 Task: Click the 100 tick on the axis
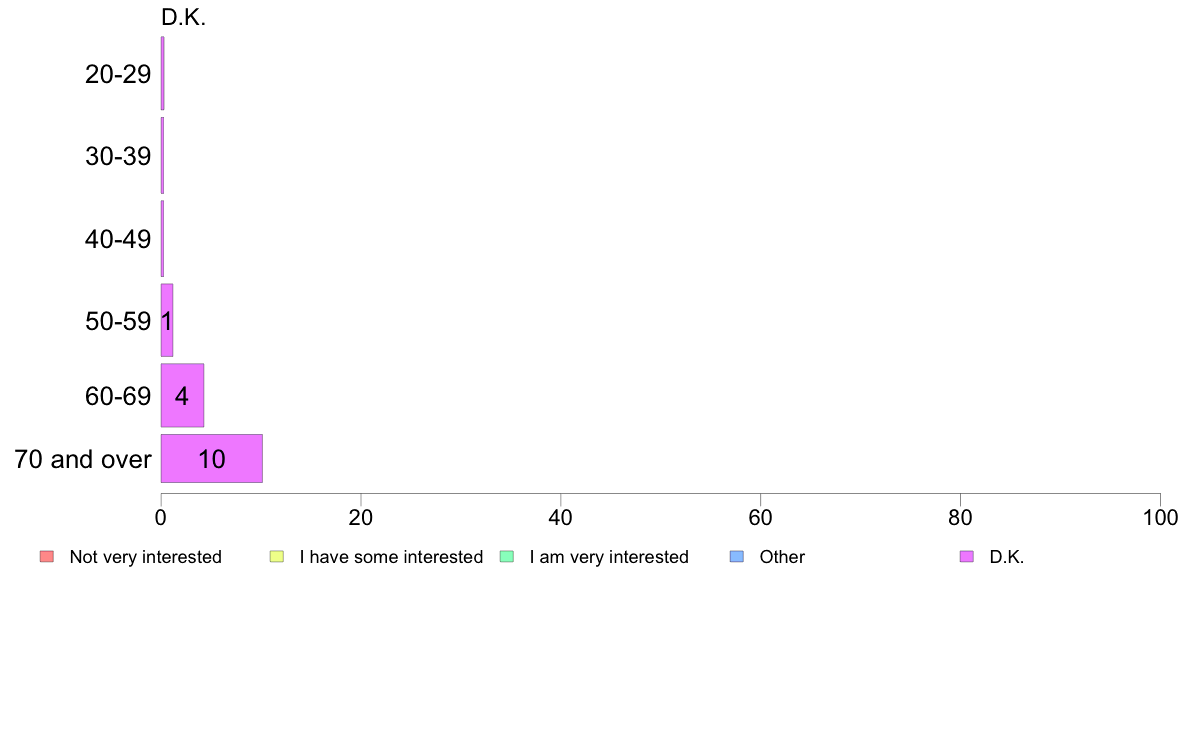1160,518
